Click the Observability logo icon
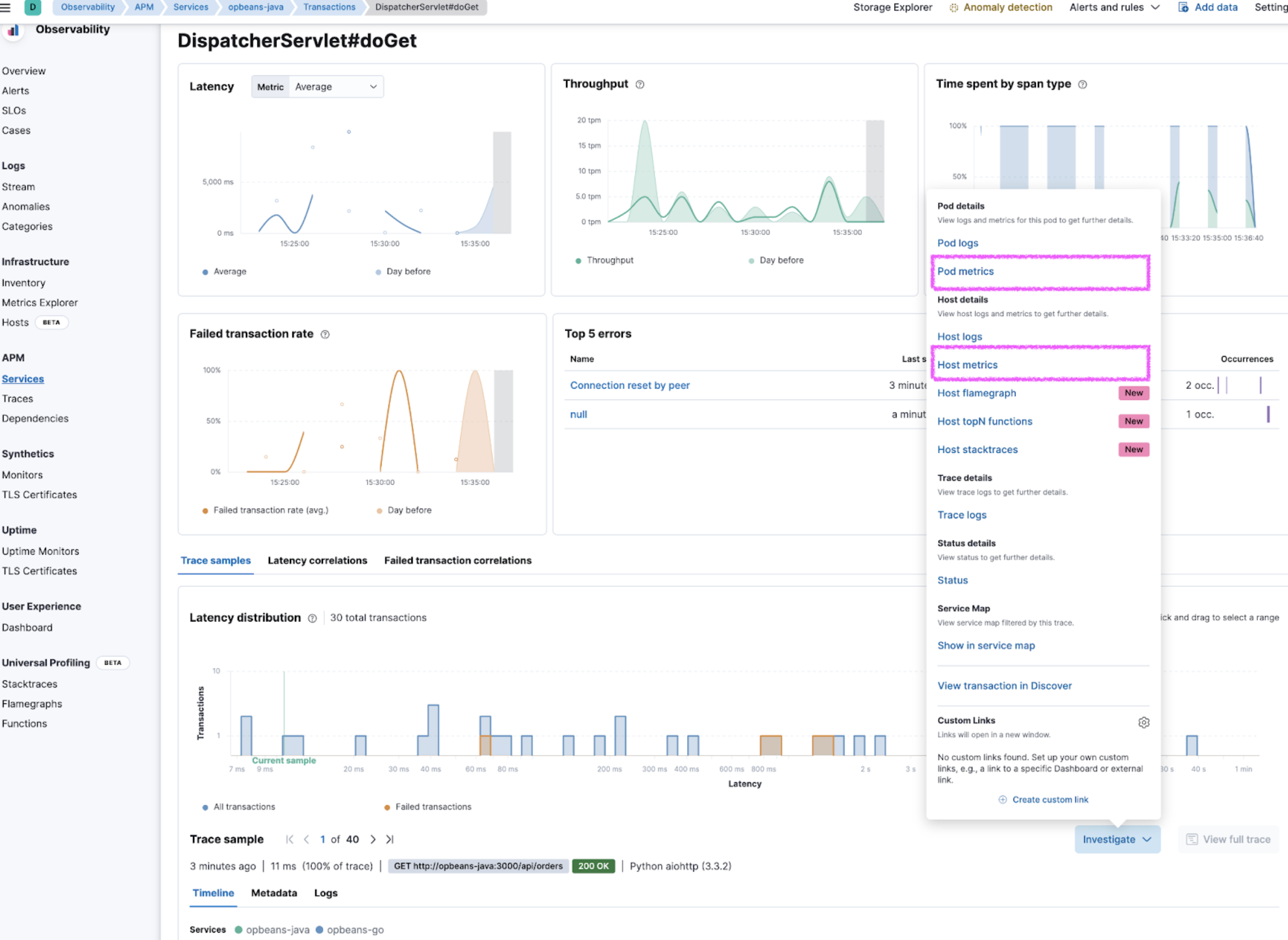This screenshot has height=940, width=1288. 13,31
